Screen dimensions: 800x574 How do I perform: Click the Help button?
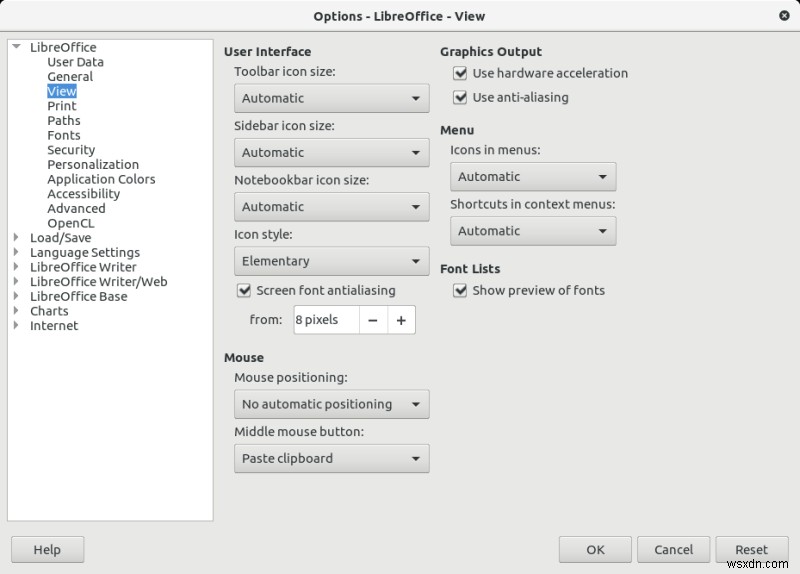[47, 550]
